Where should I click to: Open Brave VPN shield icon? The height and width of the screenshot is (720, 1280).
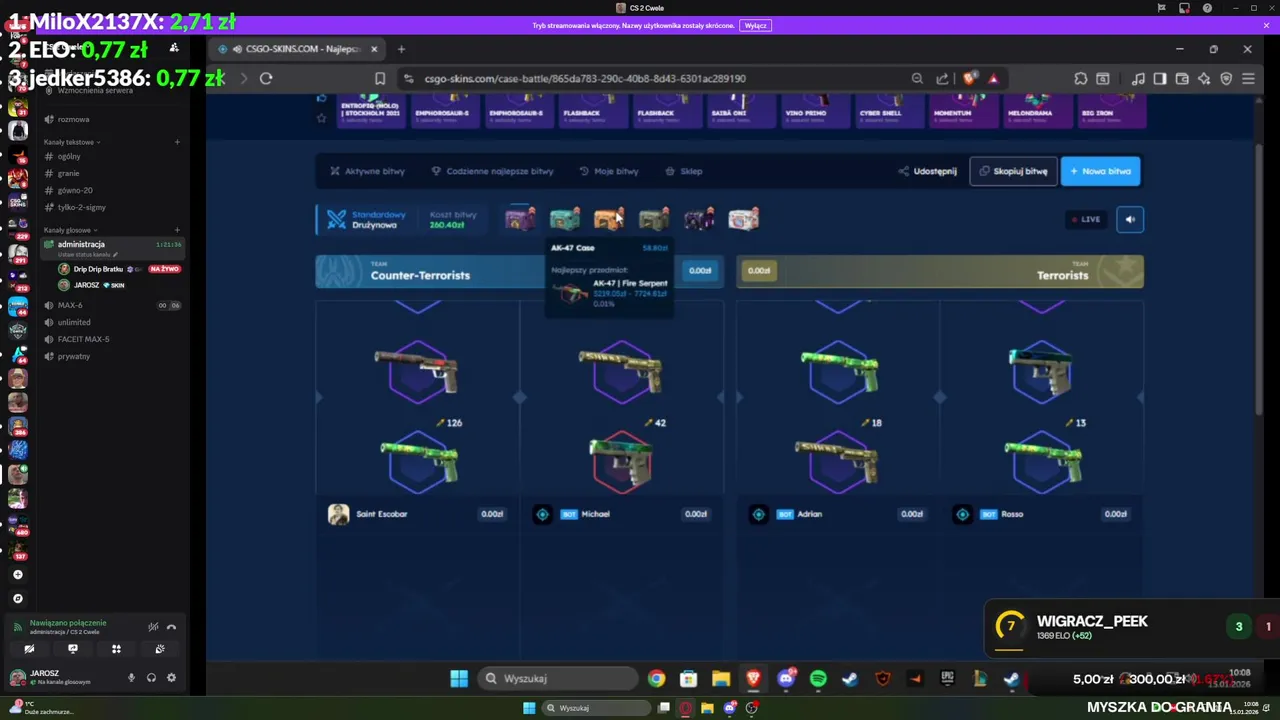click(1226, 78)
